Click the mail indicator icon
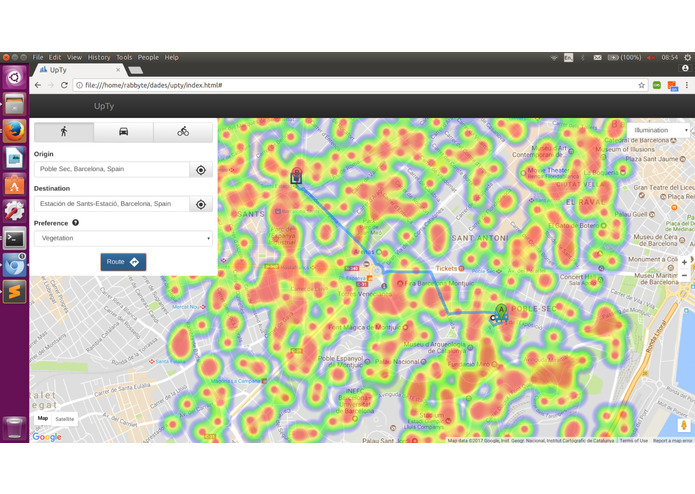This screenshot has height=494, width=695. (x=597, y=58)
